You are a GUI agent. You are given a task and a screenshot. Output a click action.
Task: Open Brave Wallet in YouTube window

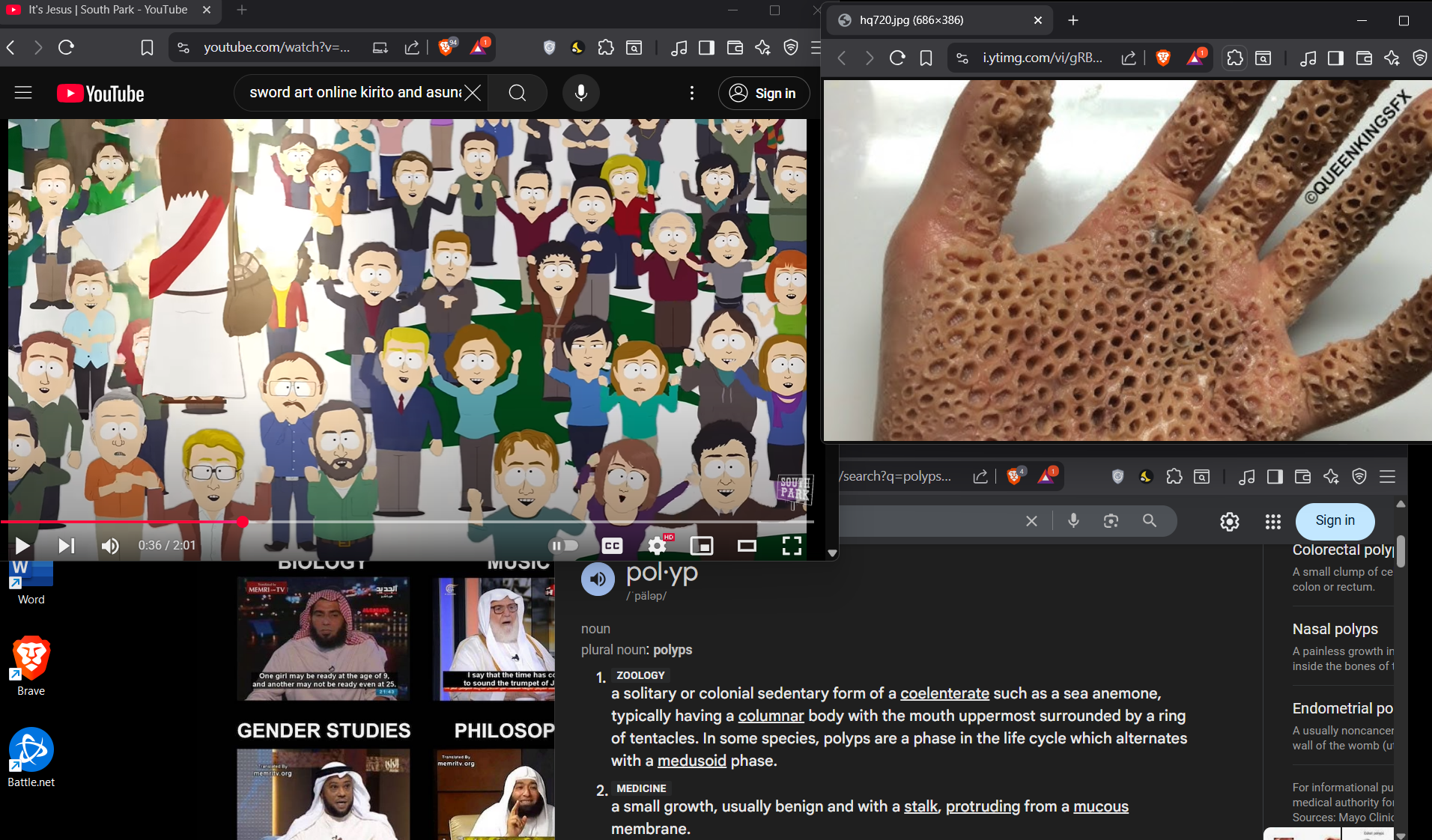pyautogui.click(x=735, y=47)
